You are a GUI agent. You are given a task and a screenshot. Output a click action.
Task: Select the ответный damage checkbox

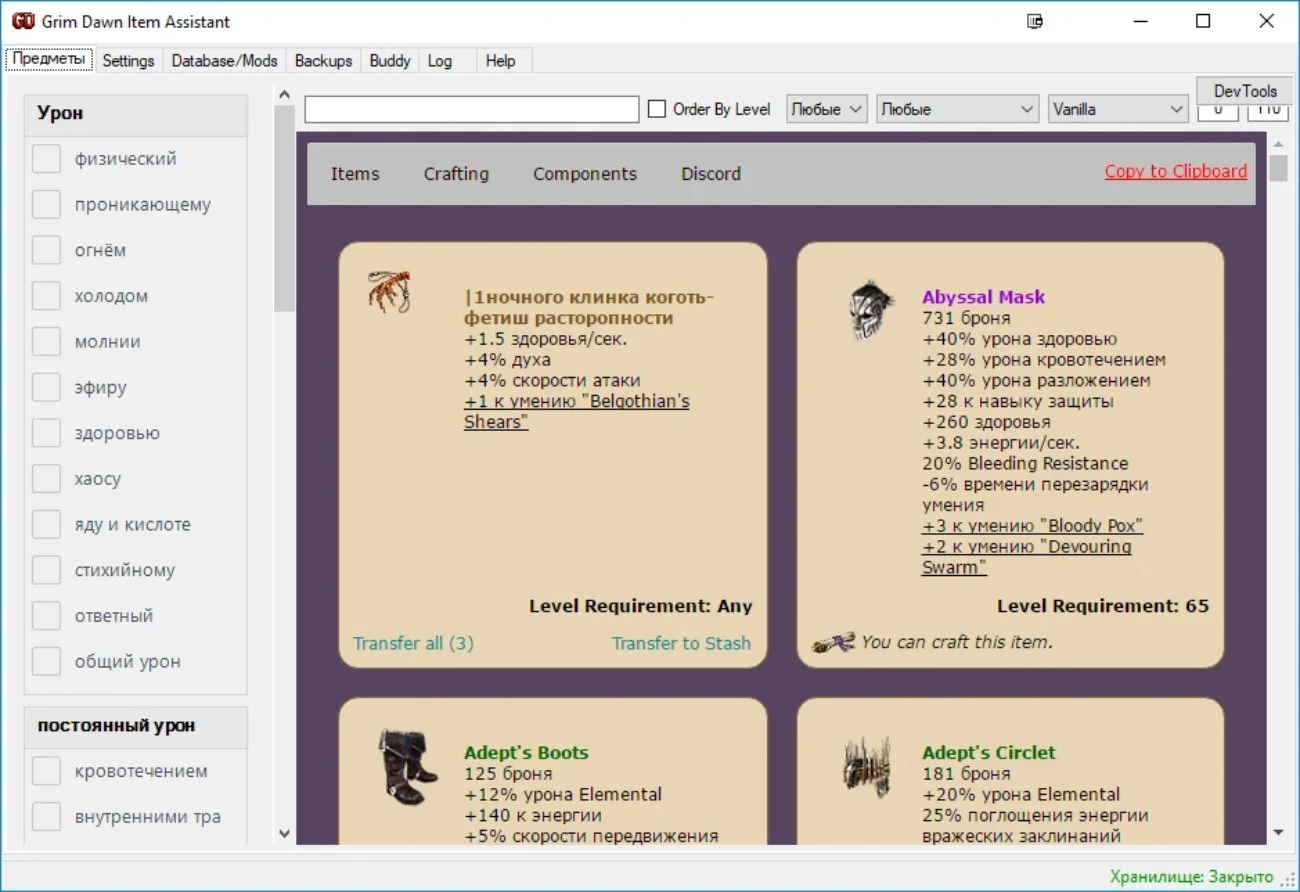[x=47, y=616]
